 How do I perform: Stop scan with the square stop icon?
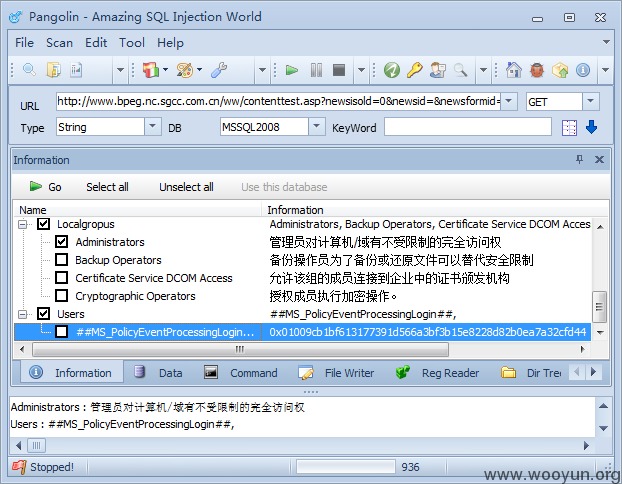pyautogui.click(x=339, y=70)
